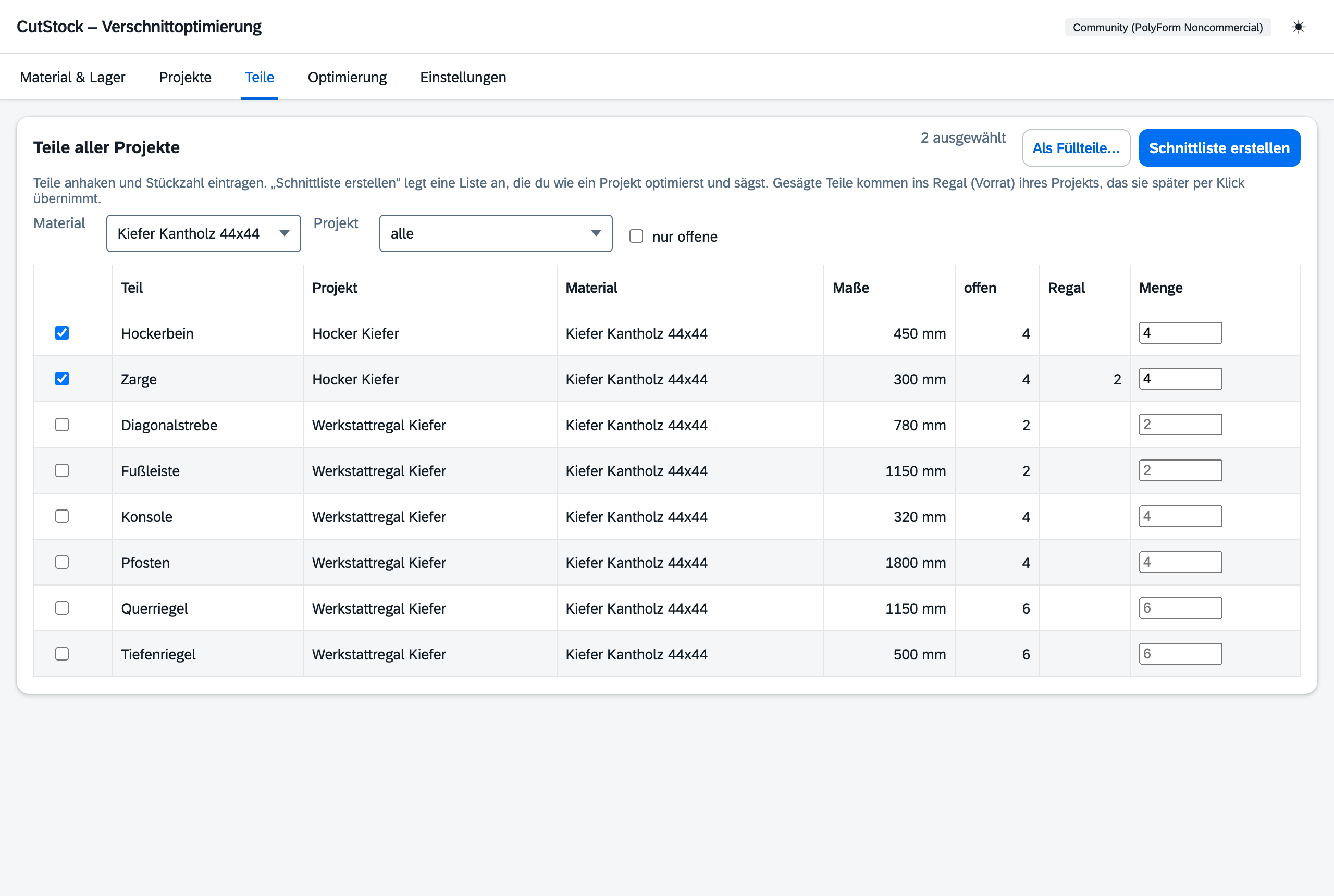Viewport: 1334px width, 896px height.
Task: Click the Menge input in Tiefenriegel row
Action: pos(1180,654)
